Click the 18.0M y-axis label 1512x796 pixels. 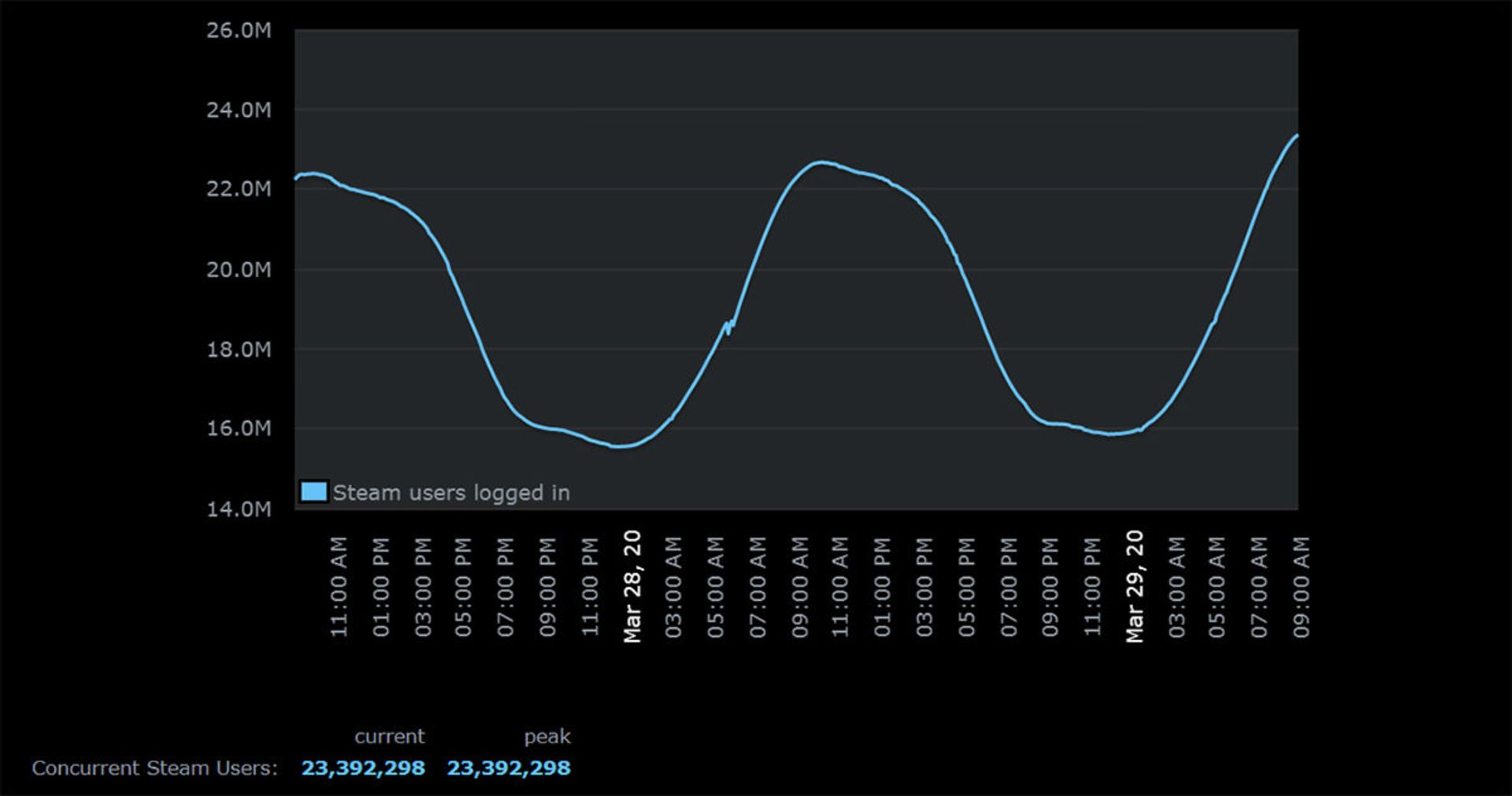click(x=239, y=350)
